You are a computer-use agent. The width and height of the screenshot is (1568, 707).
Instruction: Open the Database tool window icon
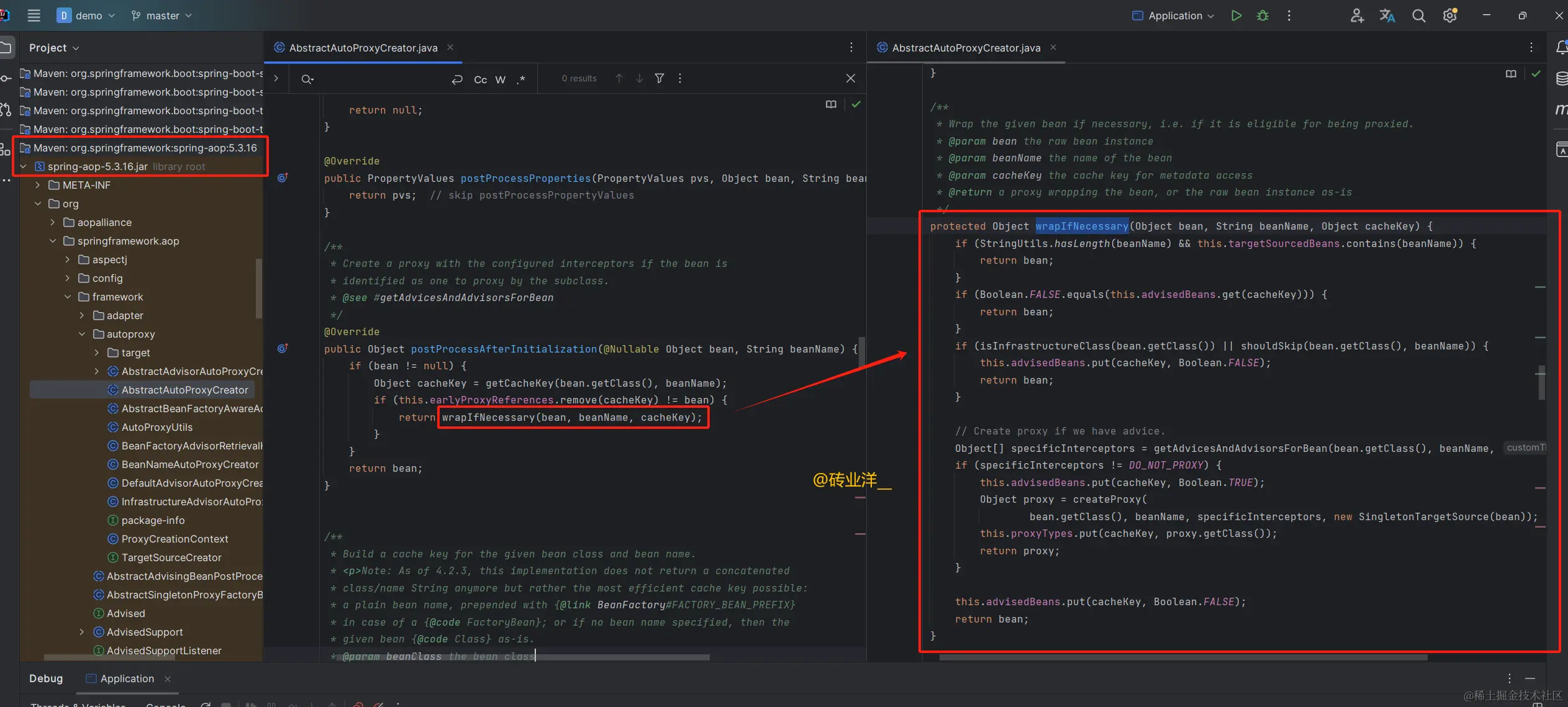coord(1561,79)
